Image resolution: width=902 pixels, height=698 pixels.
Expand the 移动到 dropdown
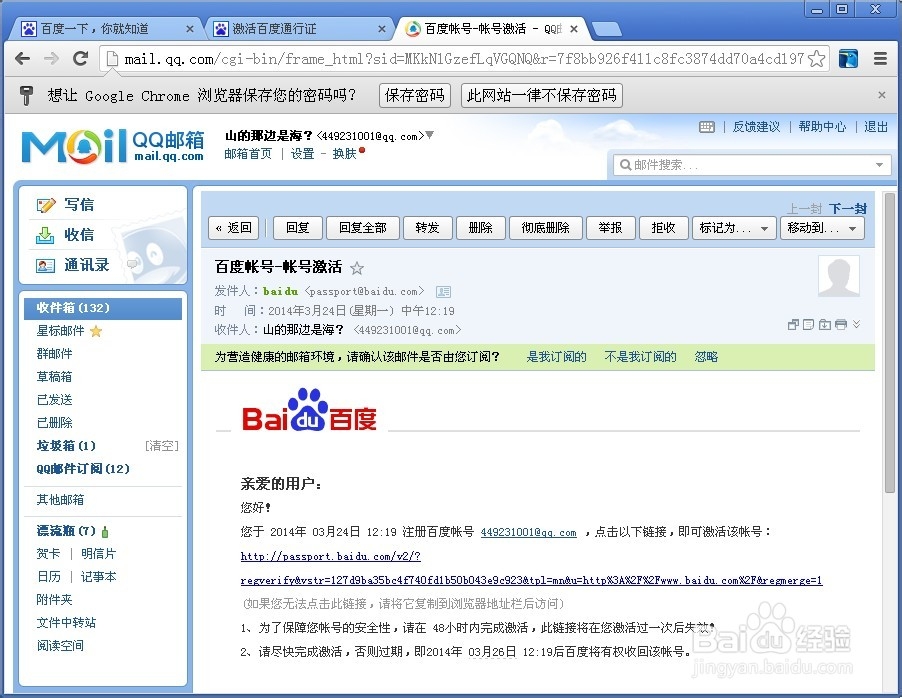[820, 228]
